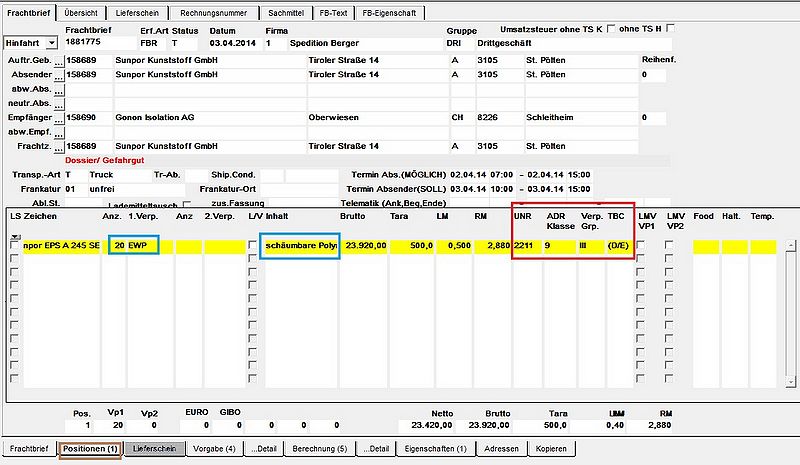Click the RM cell 2,880 in yellow row
Image resolution: width=800 pixels, height=465 pixels.
pyautogui.click(x=492, y=246)
